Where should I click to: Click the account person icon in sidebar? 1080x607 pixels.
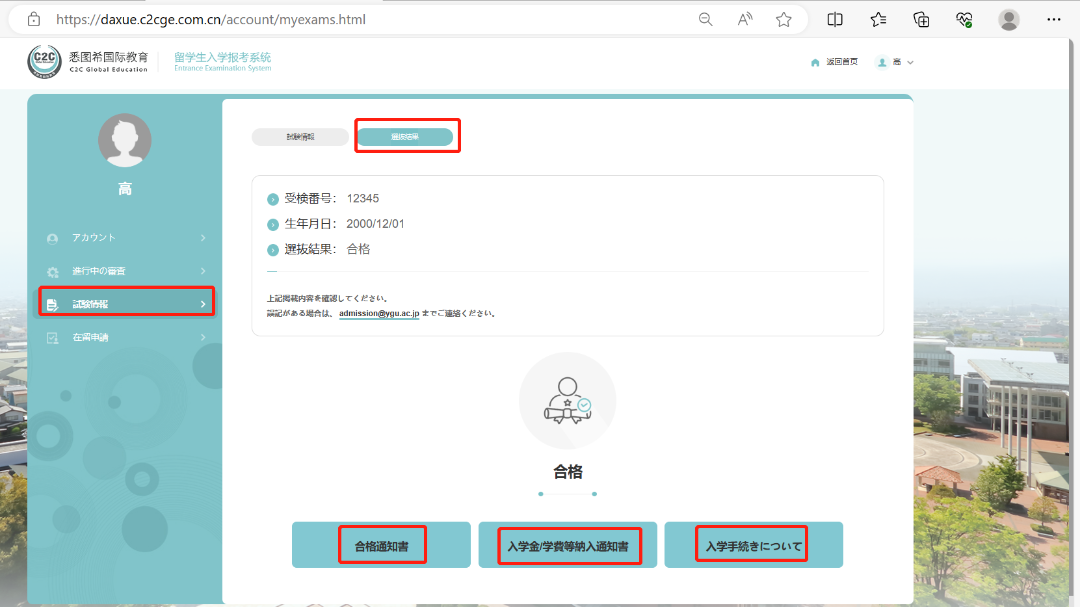(x=52, y=238)
